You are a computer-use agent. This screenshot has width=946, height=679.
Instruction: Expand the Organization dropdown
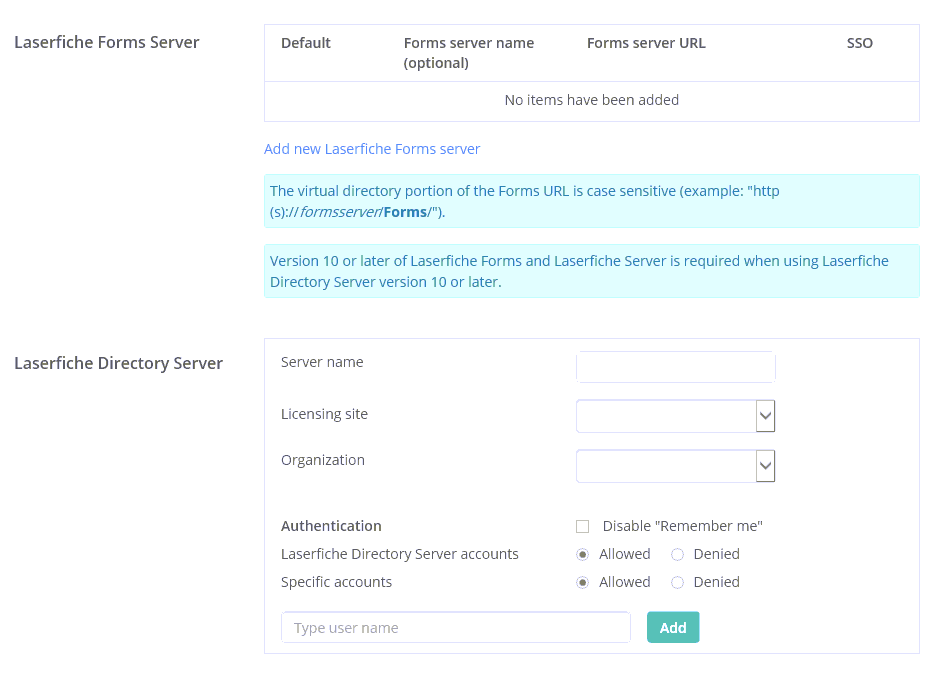(666, 465)
